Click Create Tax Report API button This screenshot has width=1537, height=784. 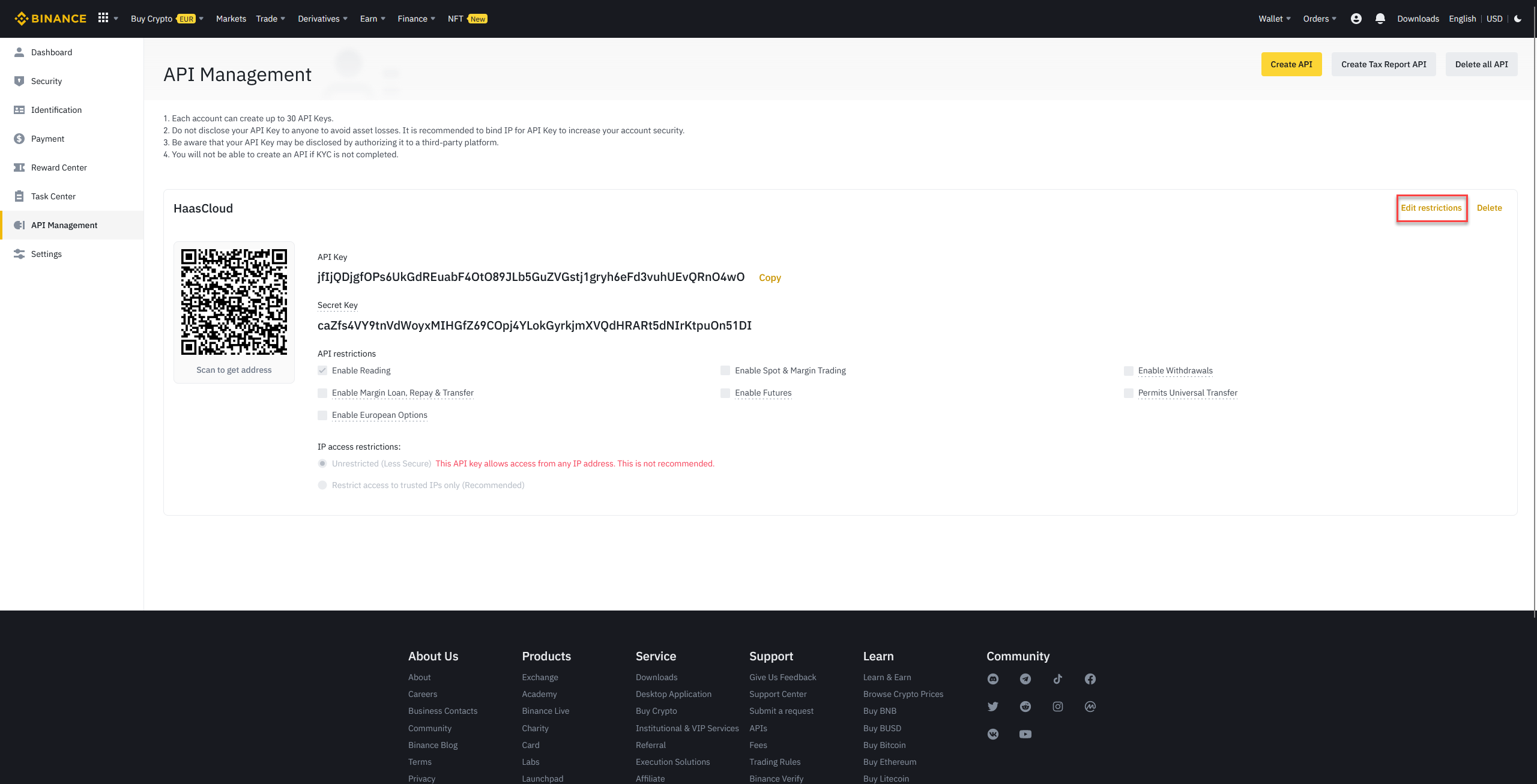[1384, 64]
